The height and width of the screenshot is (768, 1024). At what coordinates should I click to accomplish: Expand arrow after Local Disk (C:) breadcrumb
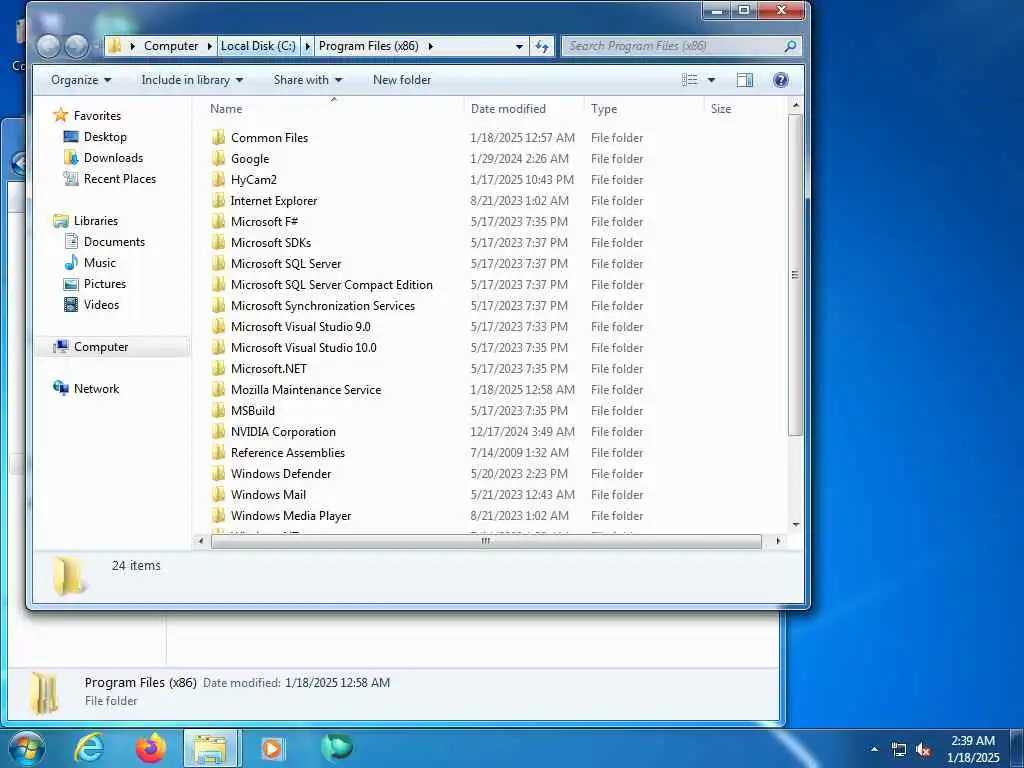pos(307,46)
